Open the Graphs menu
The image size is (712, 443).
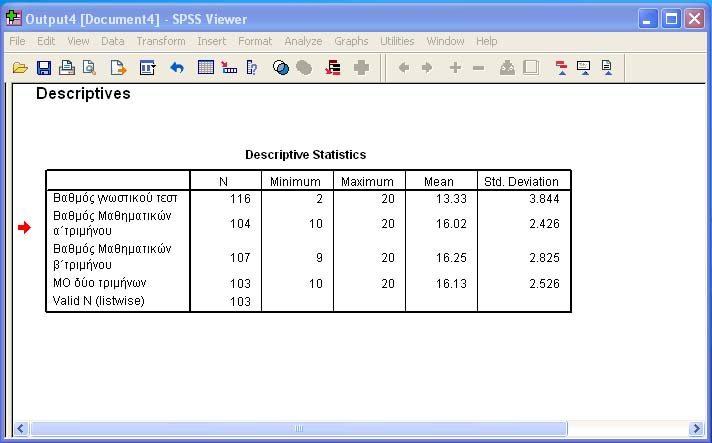[351, 41]
